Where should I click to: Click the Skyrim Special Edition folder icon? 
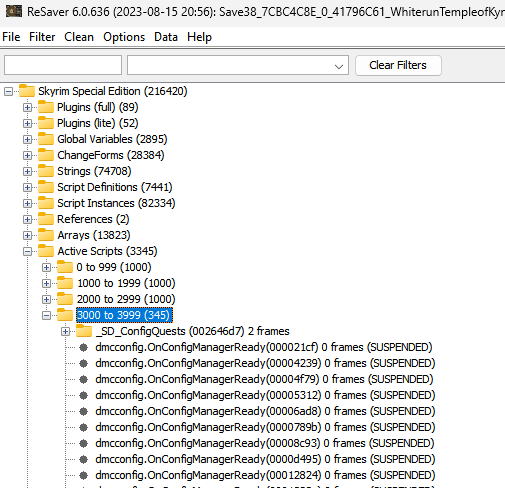[x=27, y=91]
